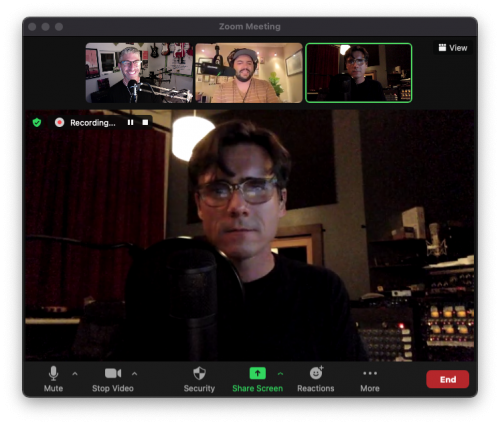The image size is (500, 425).
Task: Click the green Share Screen icon
Action: [258, 373]
